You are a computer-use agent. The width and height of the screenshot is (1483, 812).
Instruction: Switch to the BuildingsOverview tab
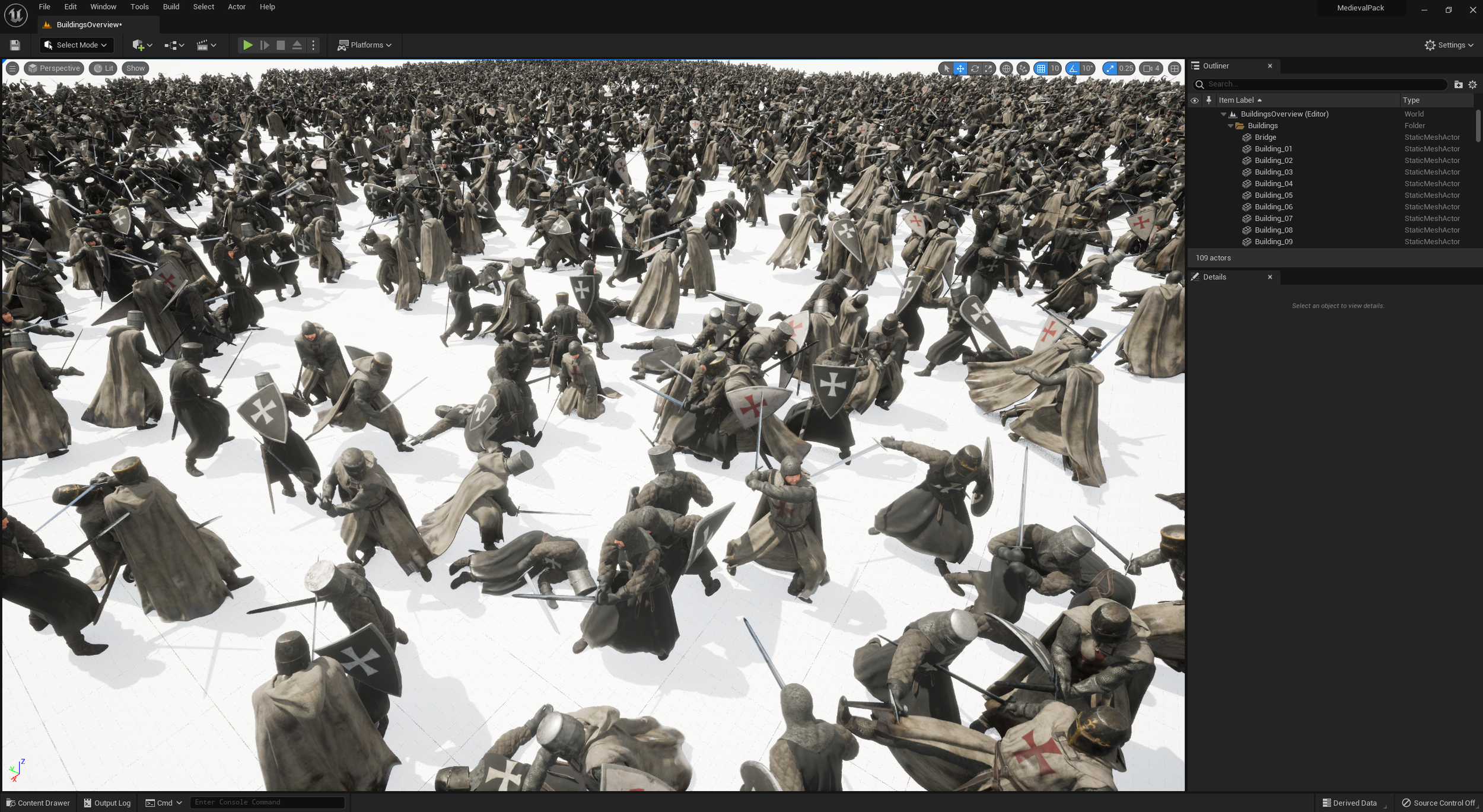(x=89, y=25)
